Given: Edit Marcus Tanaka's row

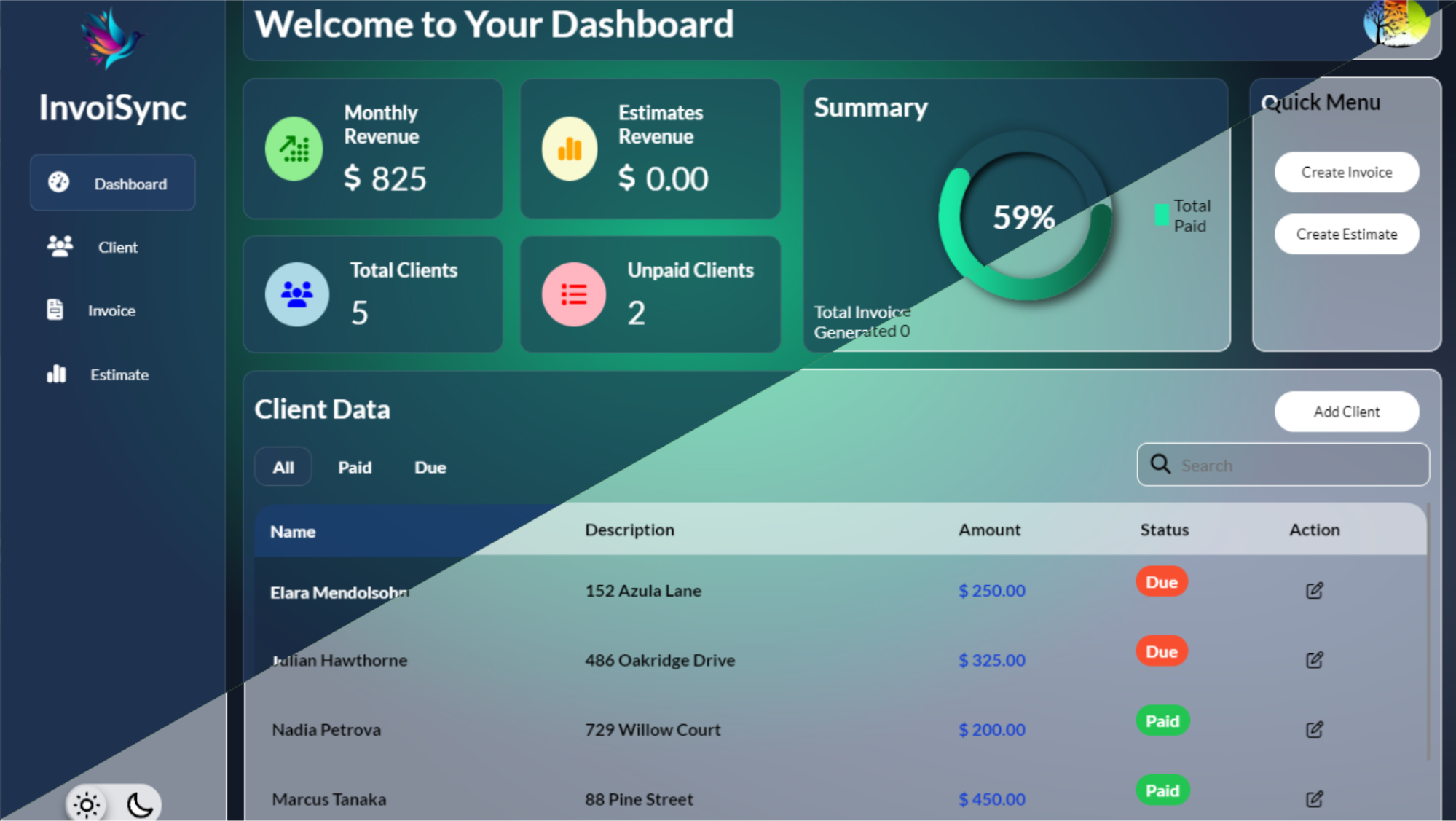Looking at the screenshot, I should 1315,799.
